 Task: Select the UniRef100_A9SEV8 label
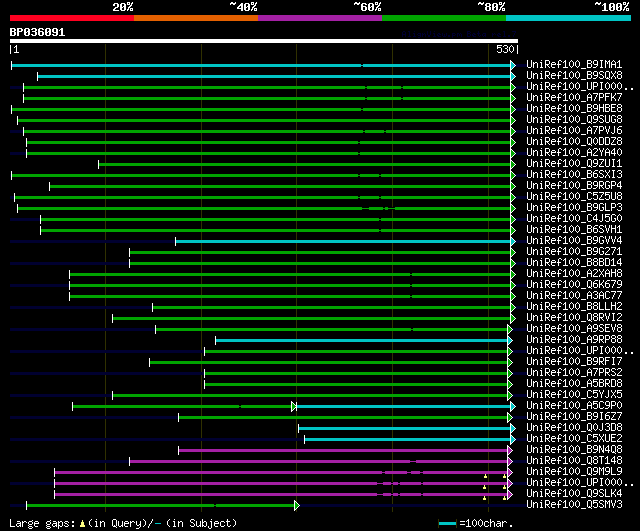tap(574, 329)
